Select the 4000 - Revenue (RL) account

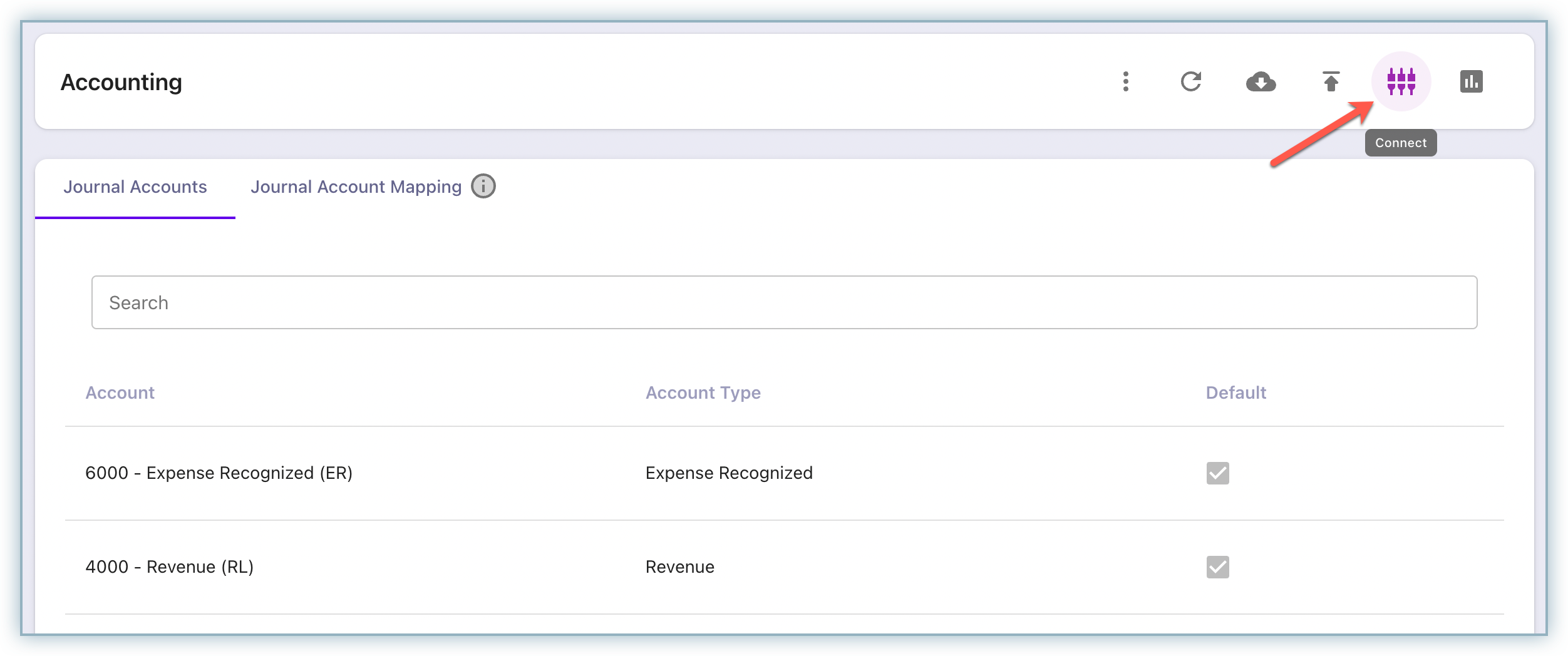[x=169, y=567]
